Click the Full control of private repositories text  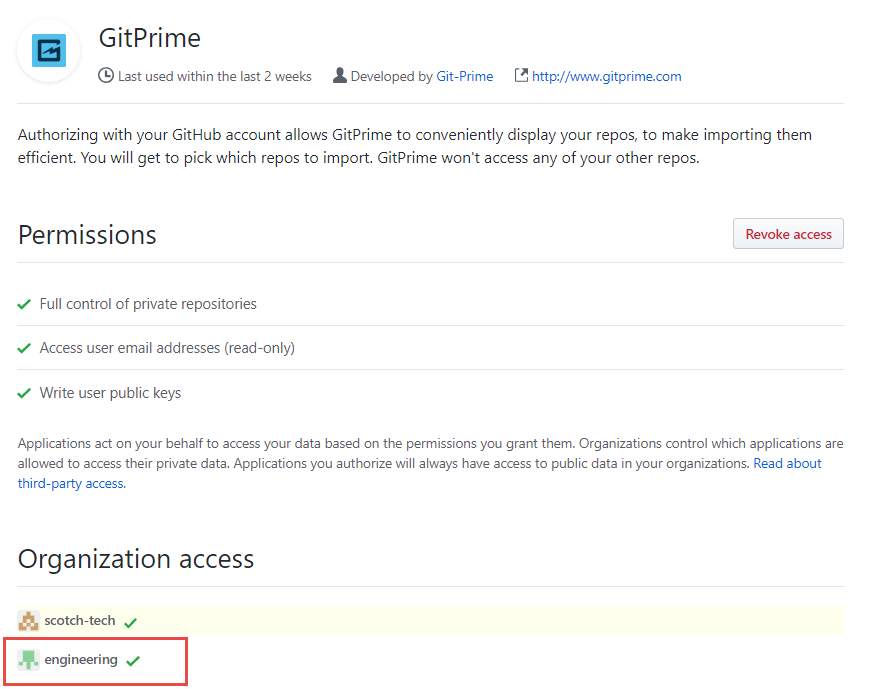[x=148, y=304]
